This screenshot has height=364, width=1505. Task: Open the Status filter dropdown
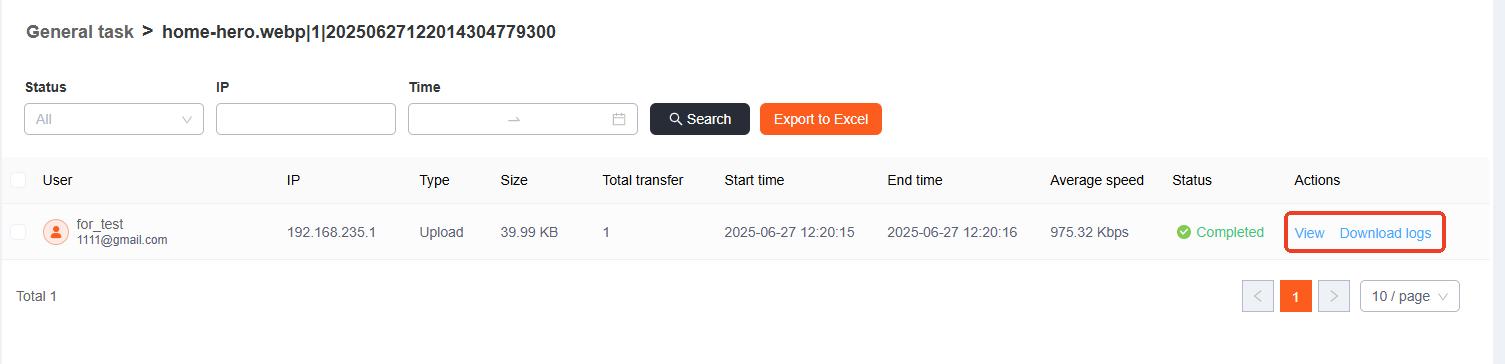pyautogui.click(x=114, y=119)
